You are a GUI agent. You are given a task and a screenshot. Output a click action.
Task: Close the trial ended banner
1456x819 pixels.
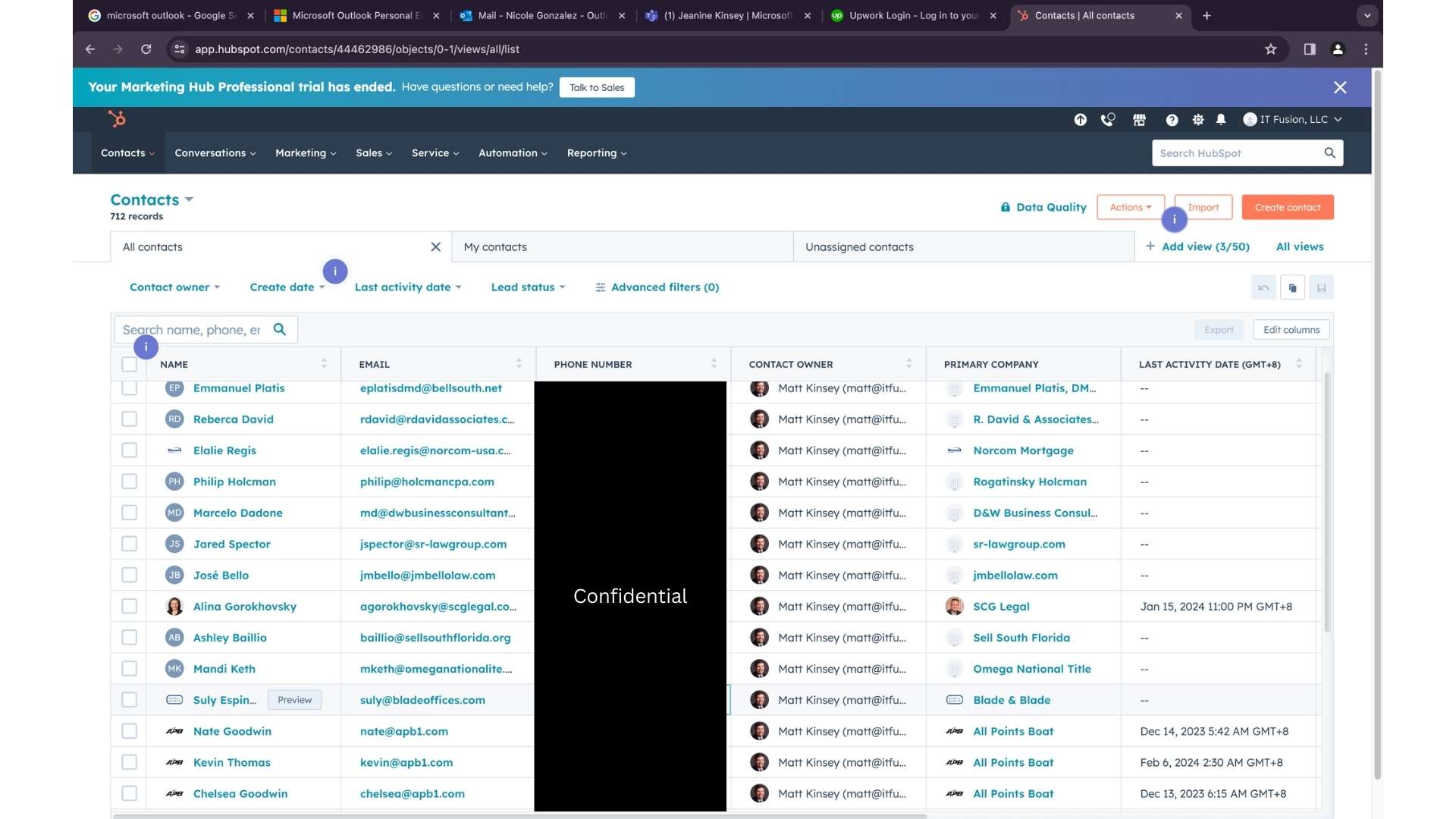[1340, 87]
